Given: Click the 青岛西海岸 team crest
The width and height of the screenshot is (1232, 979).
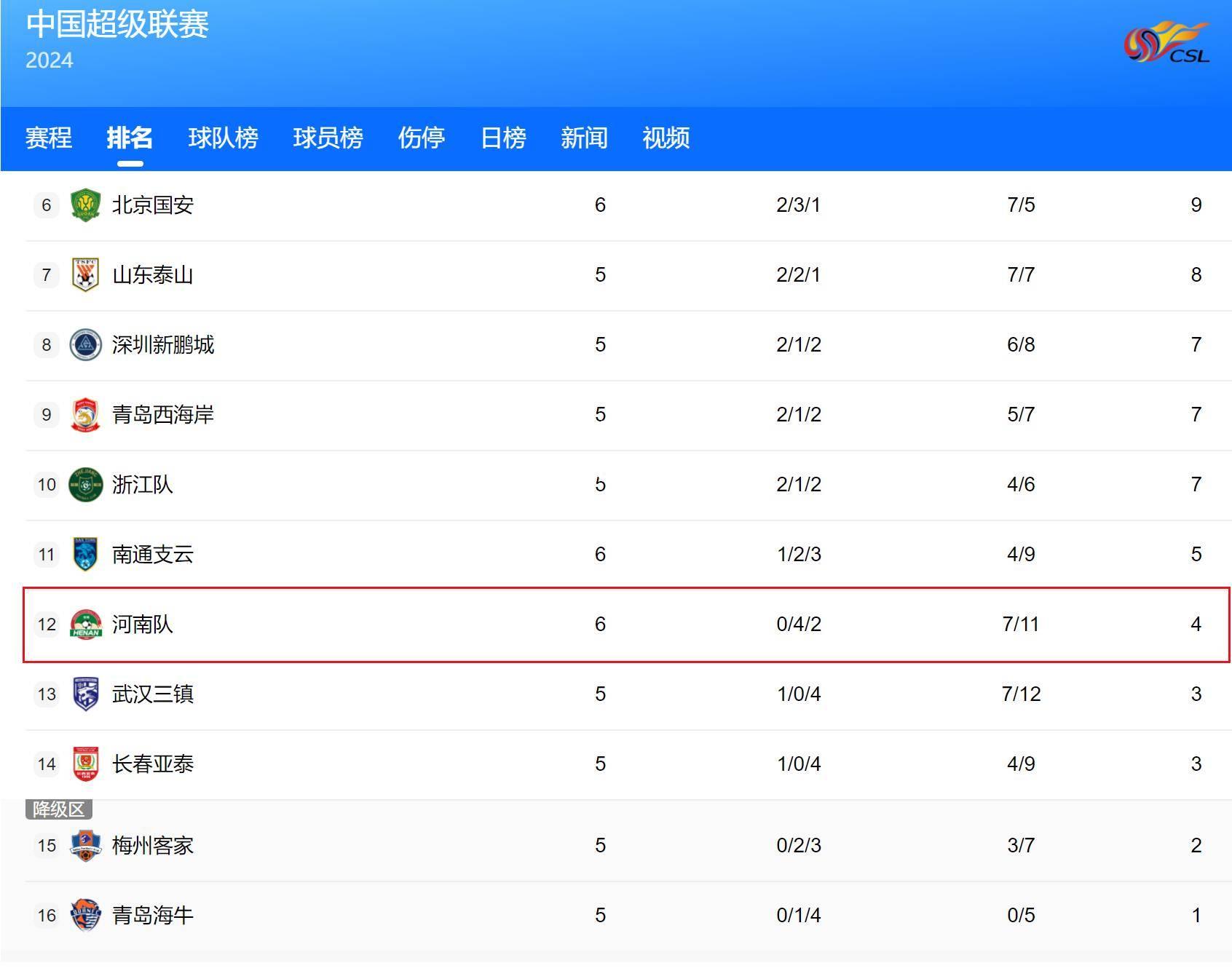Looking at the screenshot, I should [x=85, y=414].
